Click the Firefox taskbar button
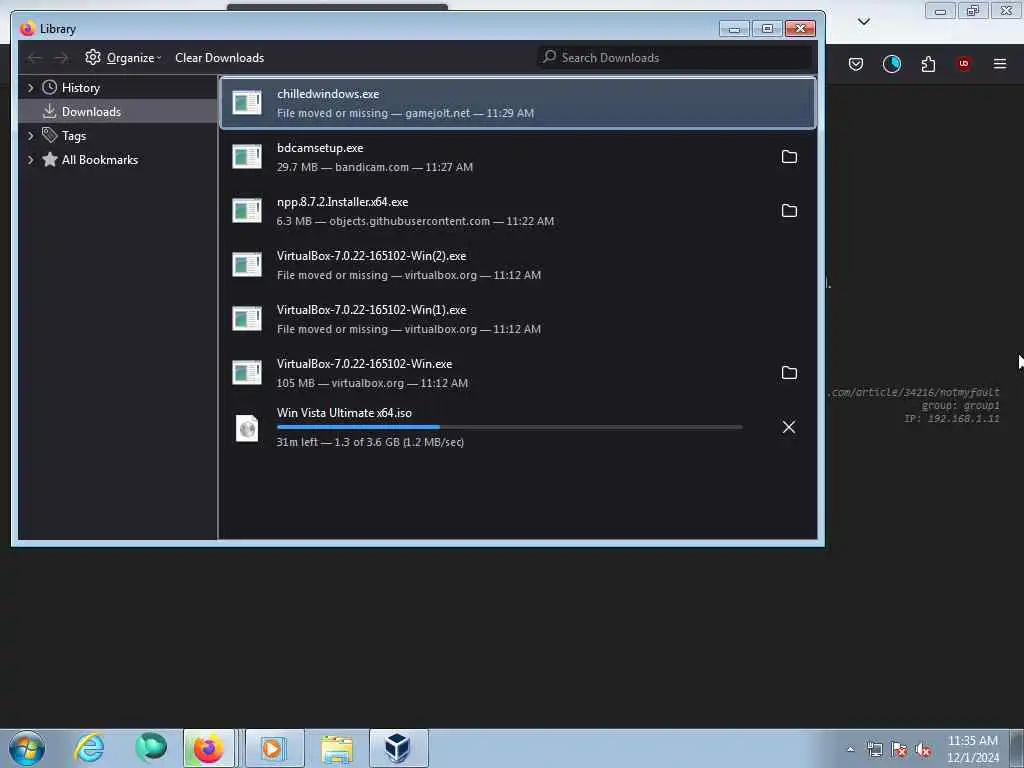This screenshot has height=768, width=1024. point(208,748)
